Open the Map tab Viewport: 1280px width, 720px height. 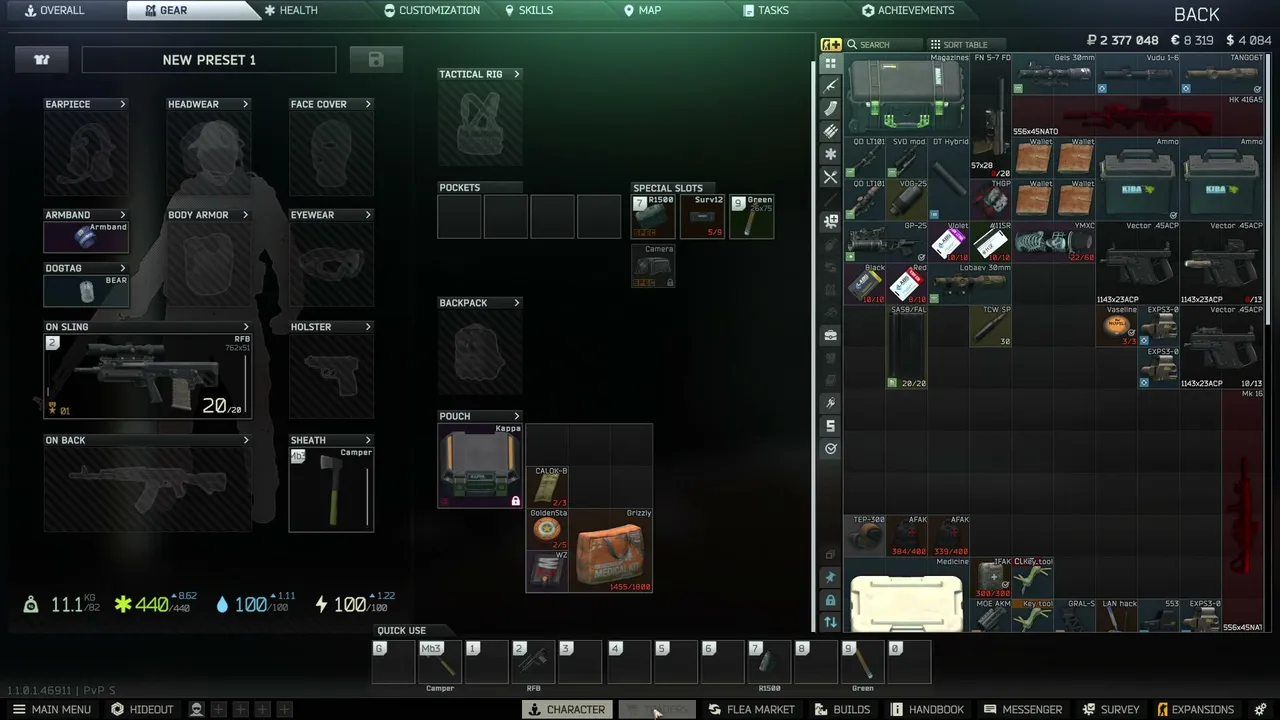coord(642,11)
